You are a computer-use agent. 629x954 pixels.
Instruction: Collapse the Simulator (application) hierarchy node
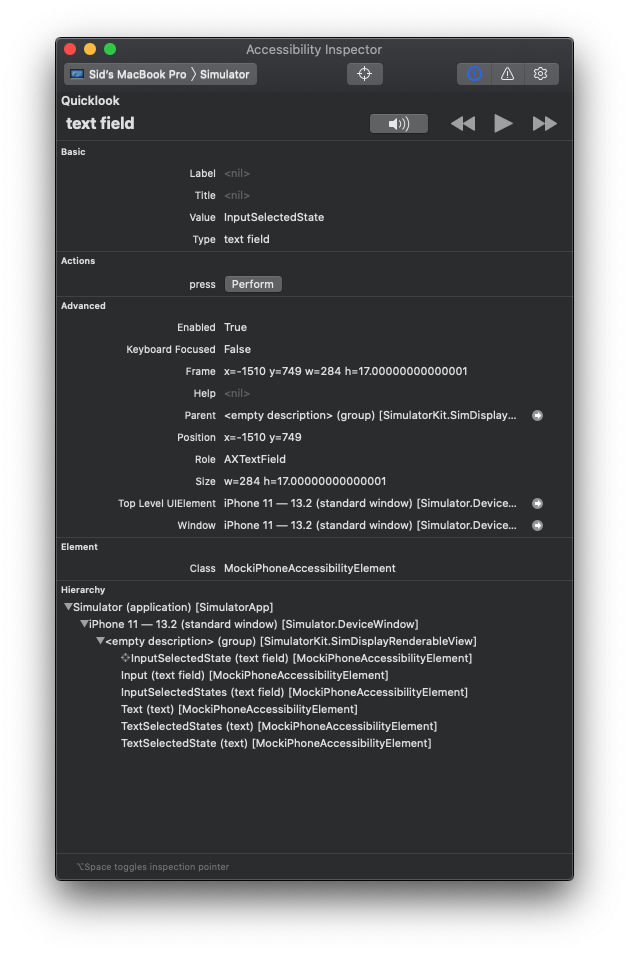coord(68,606)
